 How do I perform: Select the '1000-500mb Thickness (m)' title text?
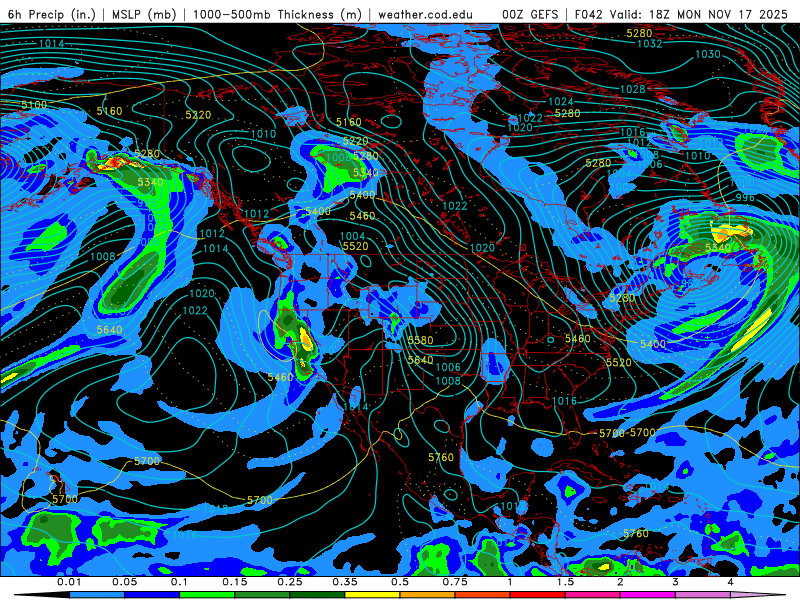click(277, 14)
